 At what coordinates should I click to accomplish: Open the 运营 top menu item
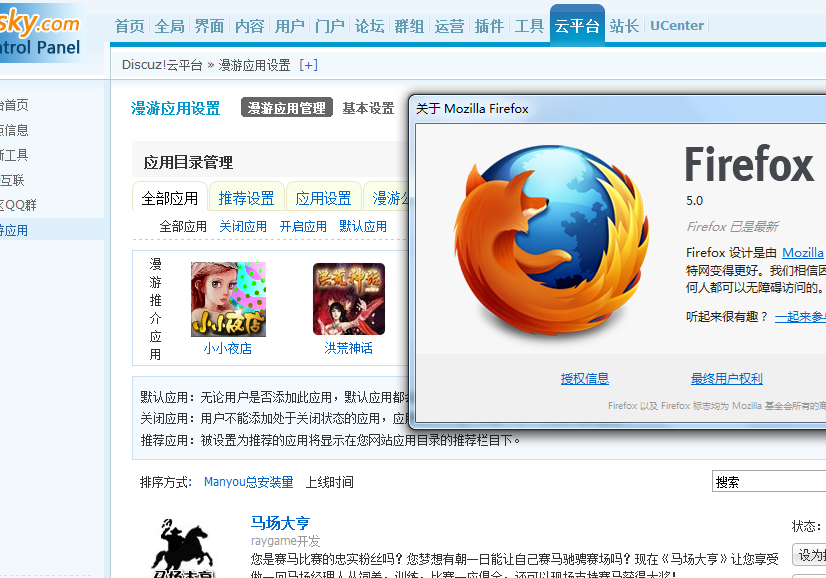click(449, 26)
